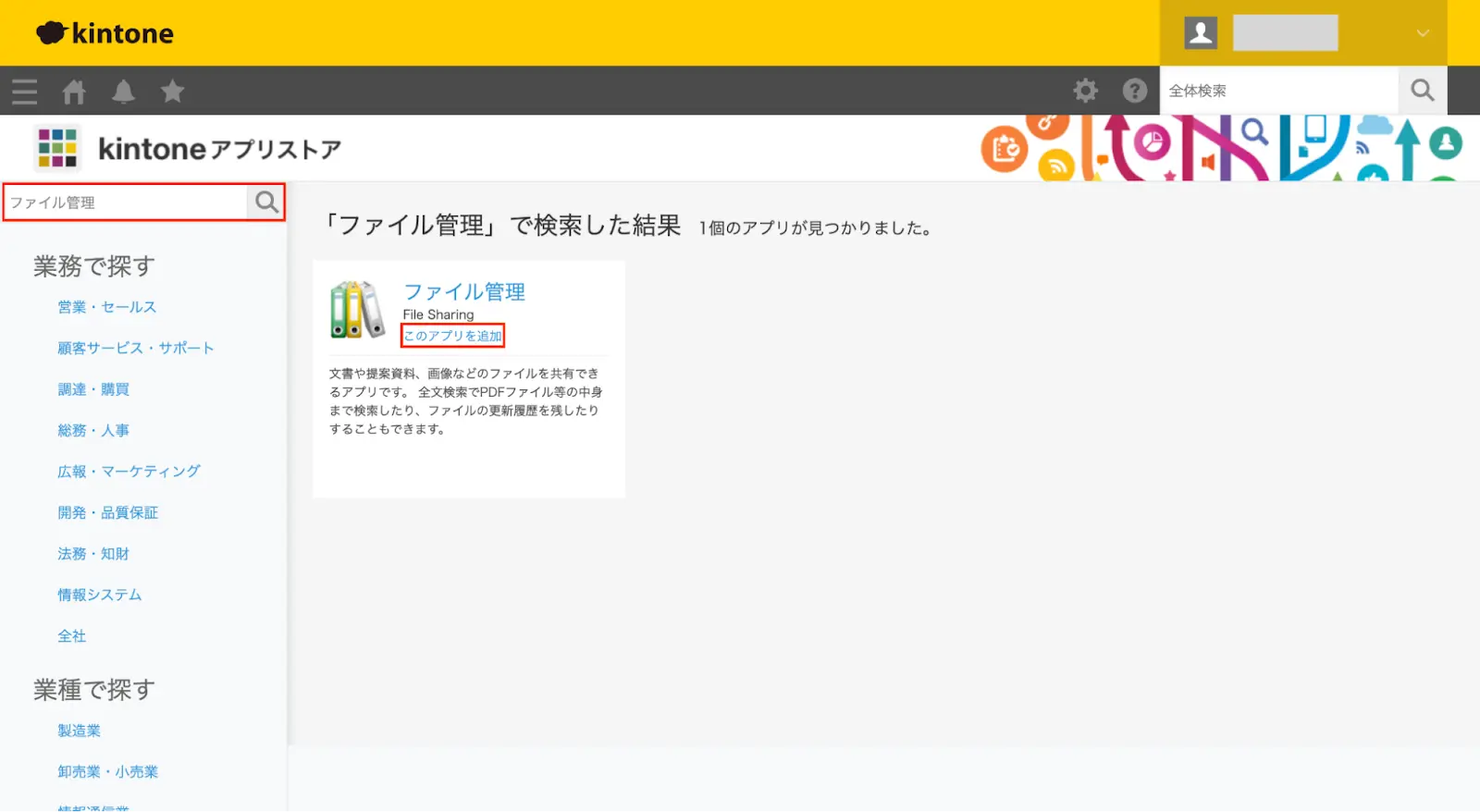
Task: Select the 製造業 industry link
Action: coord(80,731)
